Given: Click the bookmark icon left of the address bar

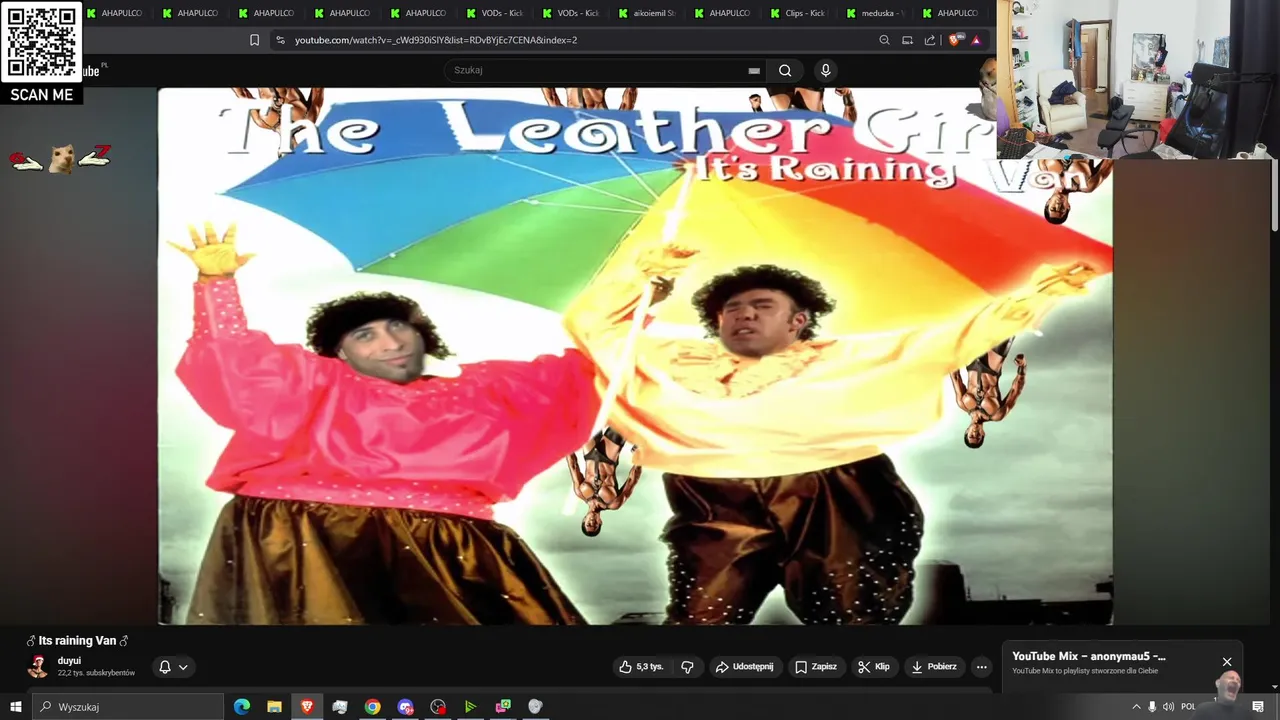Looking at the screenshot, I should click(254, 40).
